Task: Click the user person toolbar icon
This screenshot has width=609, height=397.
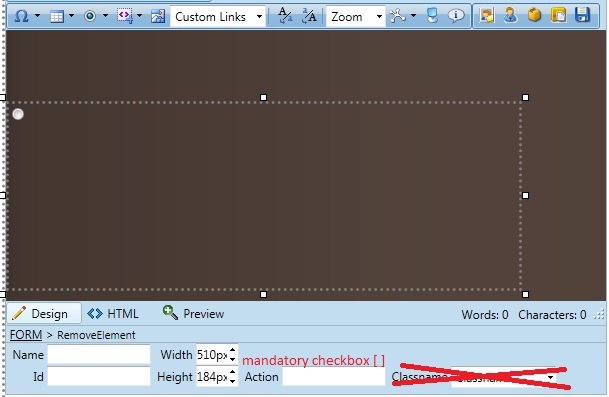Action: (x=510, y=16)
